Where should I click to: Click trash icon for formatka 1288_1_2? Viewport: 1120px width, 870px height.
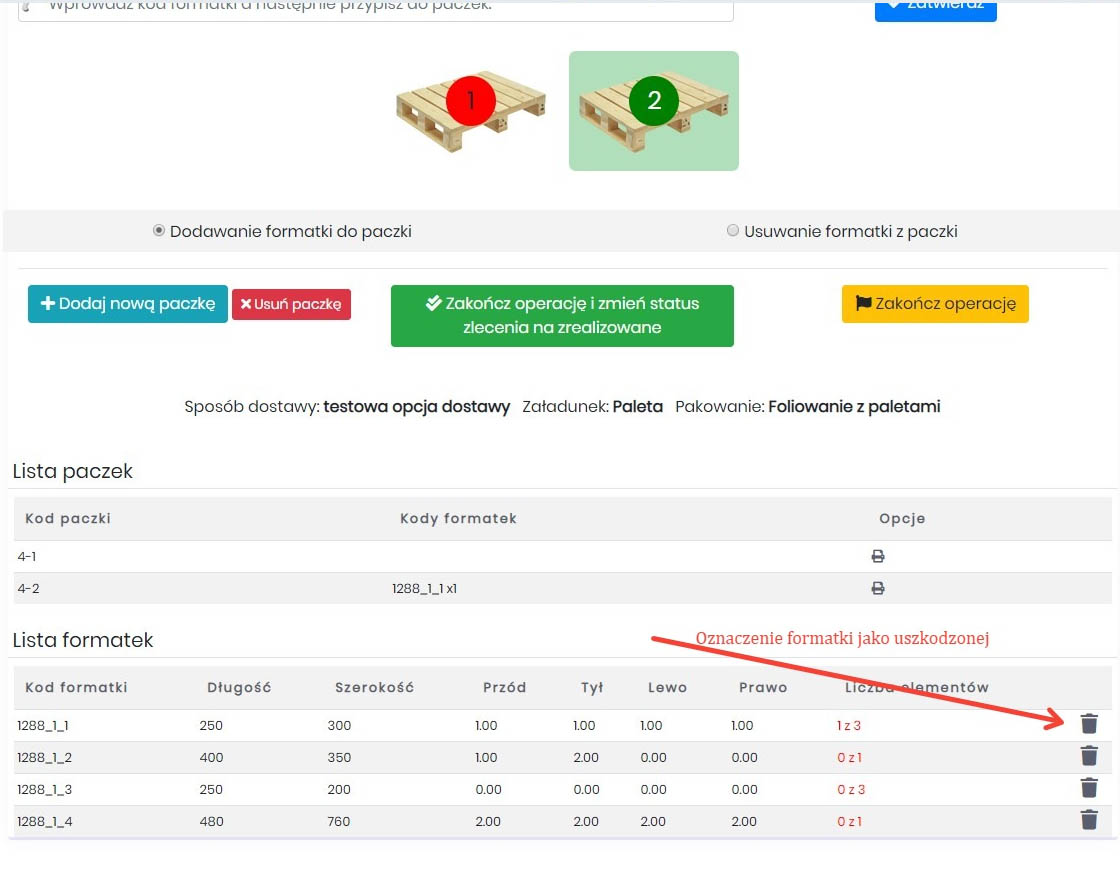pos(1089,756)
